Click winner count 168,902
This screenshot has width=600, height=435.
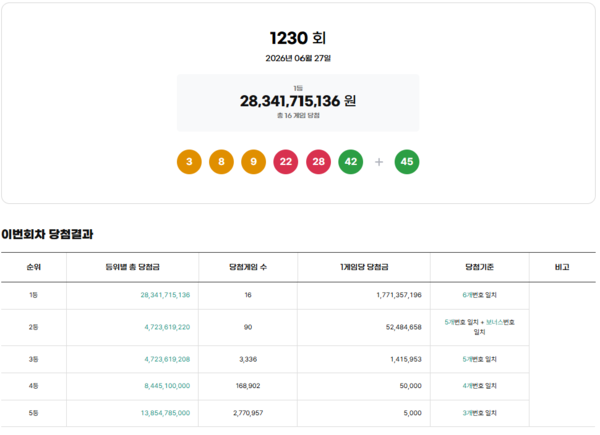click(248, 386)
